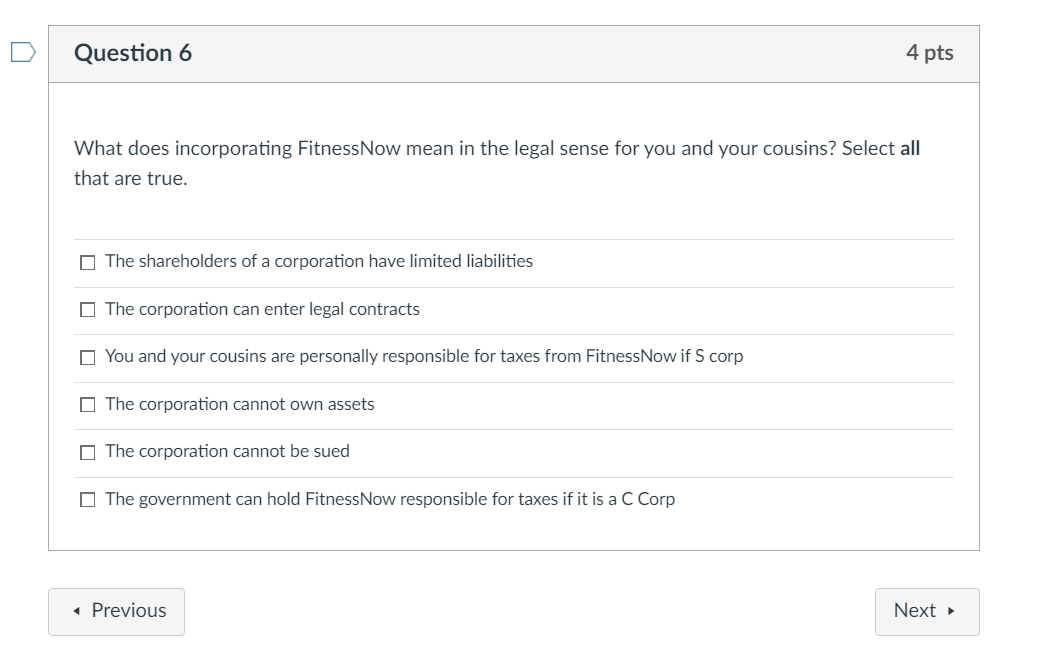Click the answer text about being sued
The height and width of the screenshot is (653, 1040).
[227, 451]
